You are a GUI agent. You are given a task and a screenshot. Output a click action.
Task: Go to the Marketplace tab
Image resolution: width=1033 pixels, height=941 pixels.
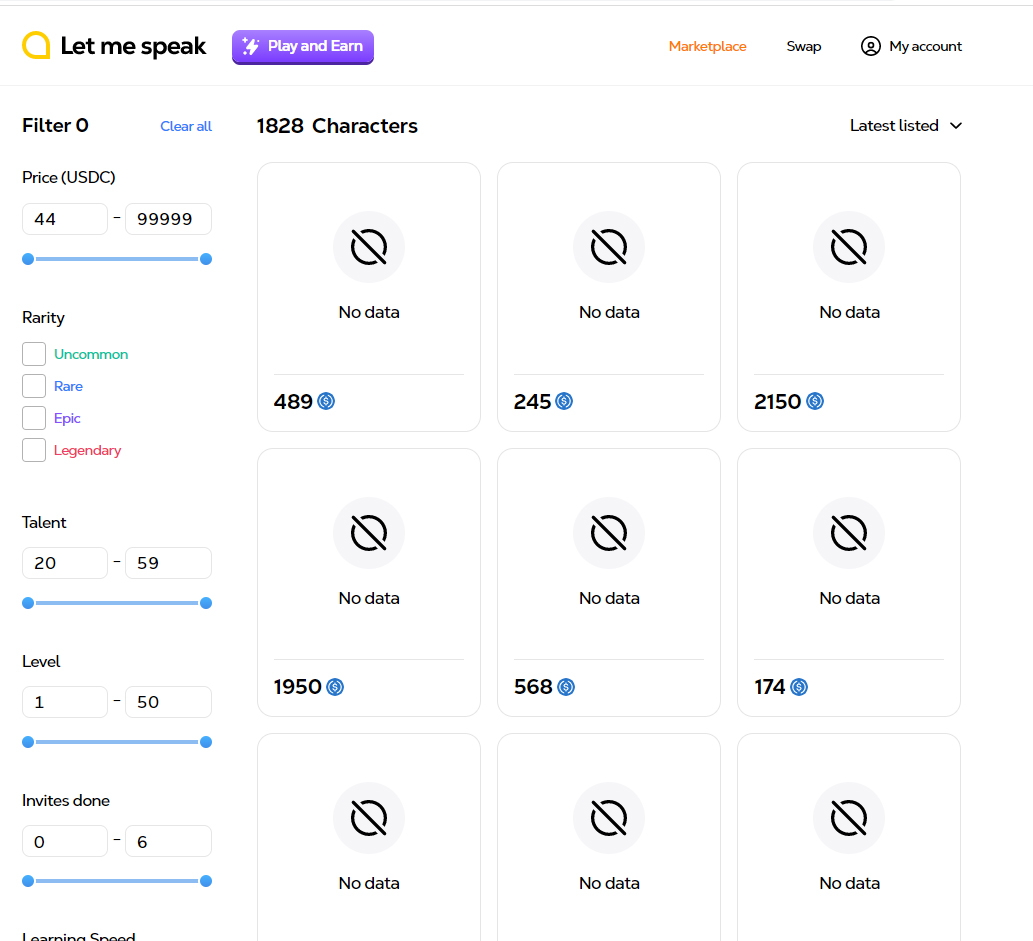(x=708, y=46)
